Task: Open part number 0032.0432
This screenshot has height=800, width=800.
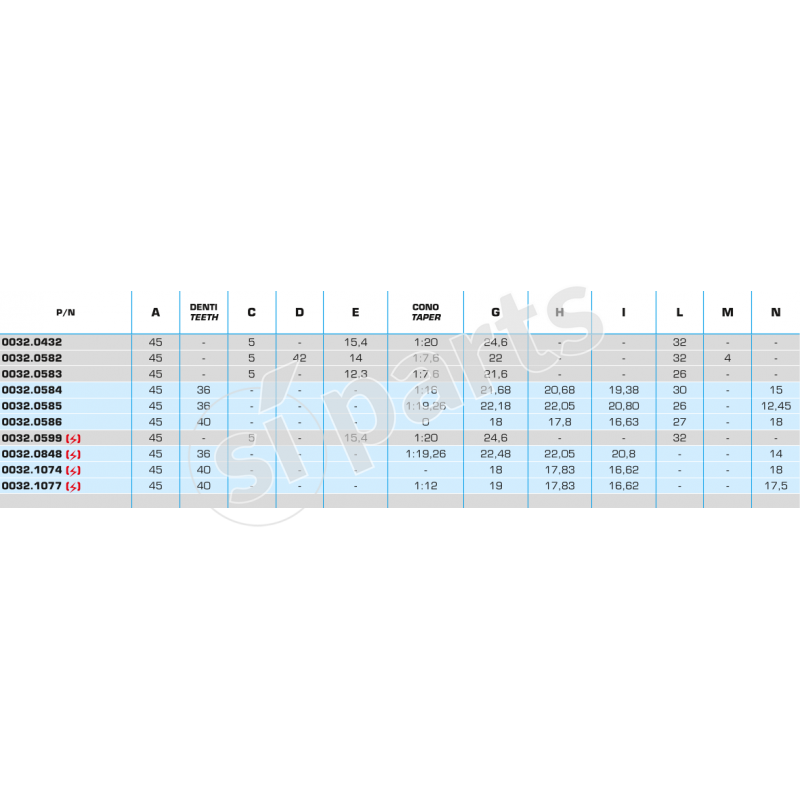Action: tap(31, 342)
